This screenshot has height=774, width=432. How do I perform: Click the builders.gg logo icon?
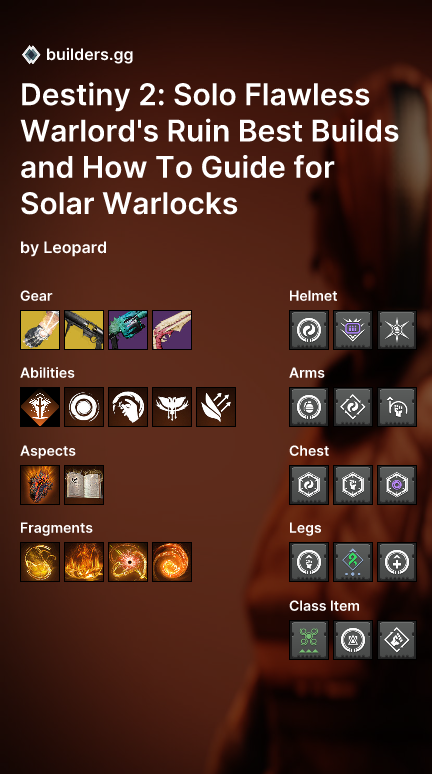tap(31, 55)
